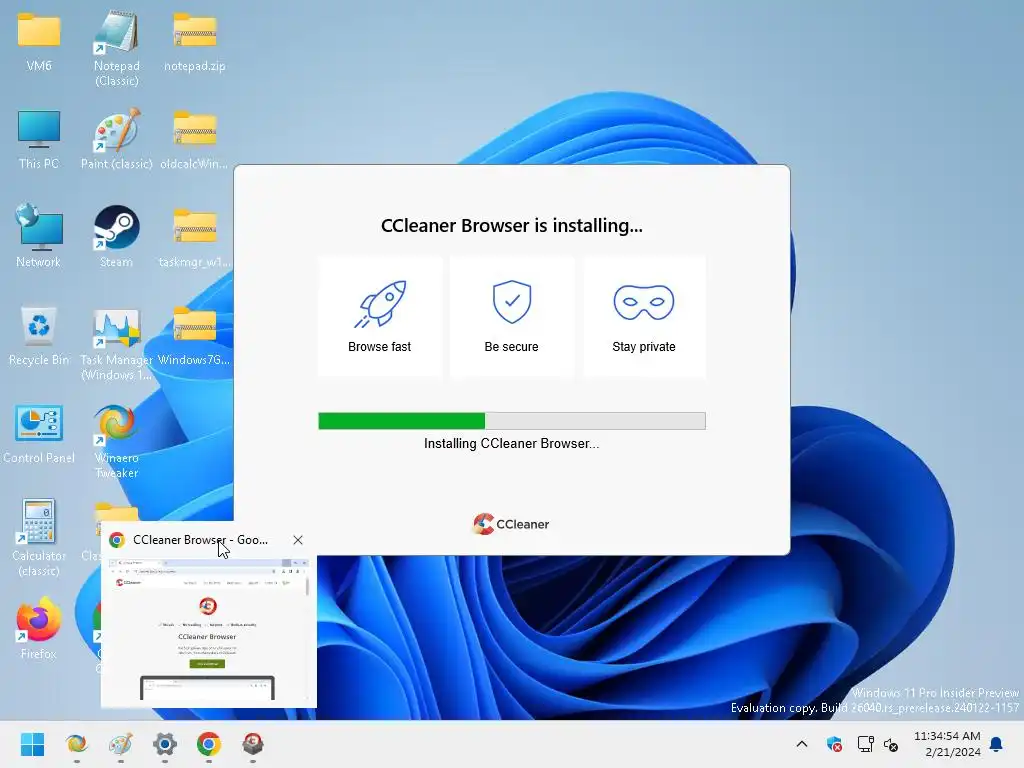This screenshot has width=1024, height=768.
Task: Open the notification bell
Action: (997, 744)
